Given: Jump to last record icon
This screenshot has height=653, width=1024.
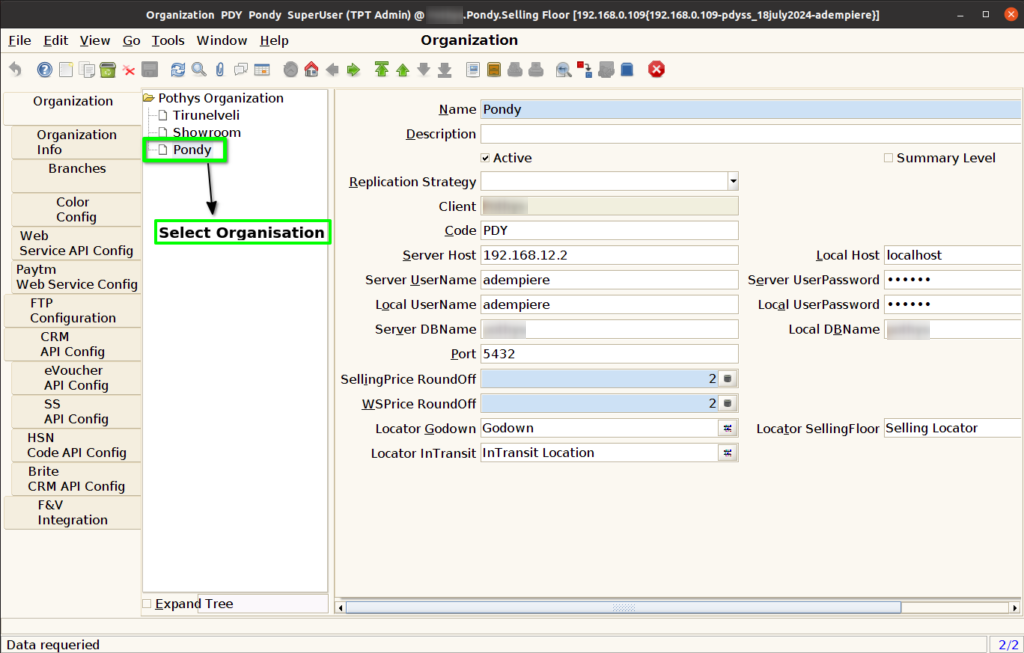Looking at the screenshot, I should pos(445,69).
